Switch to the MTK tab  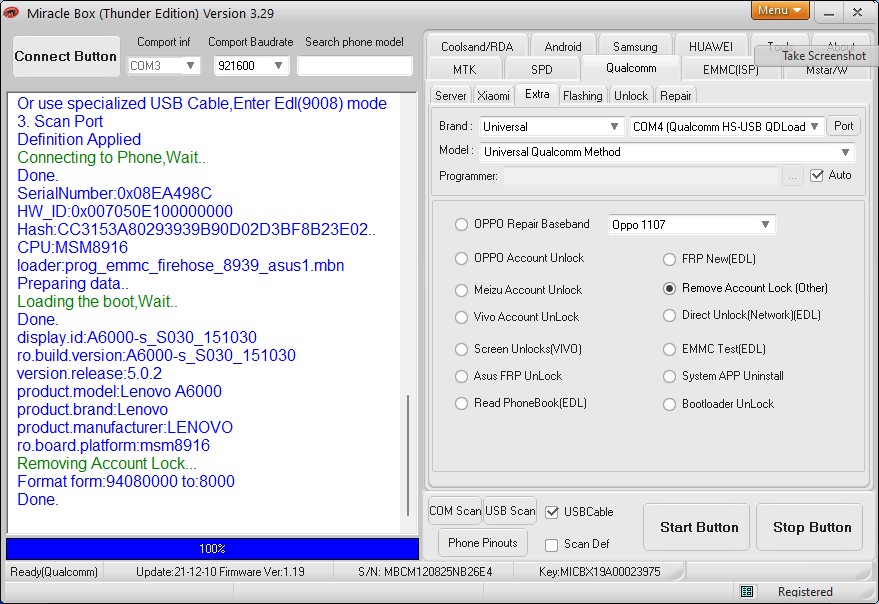[465, 70]
